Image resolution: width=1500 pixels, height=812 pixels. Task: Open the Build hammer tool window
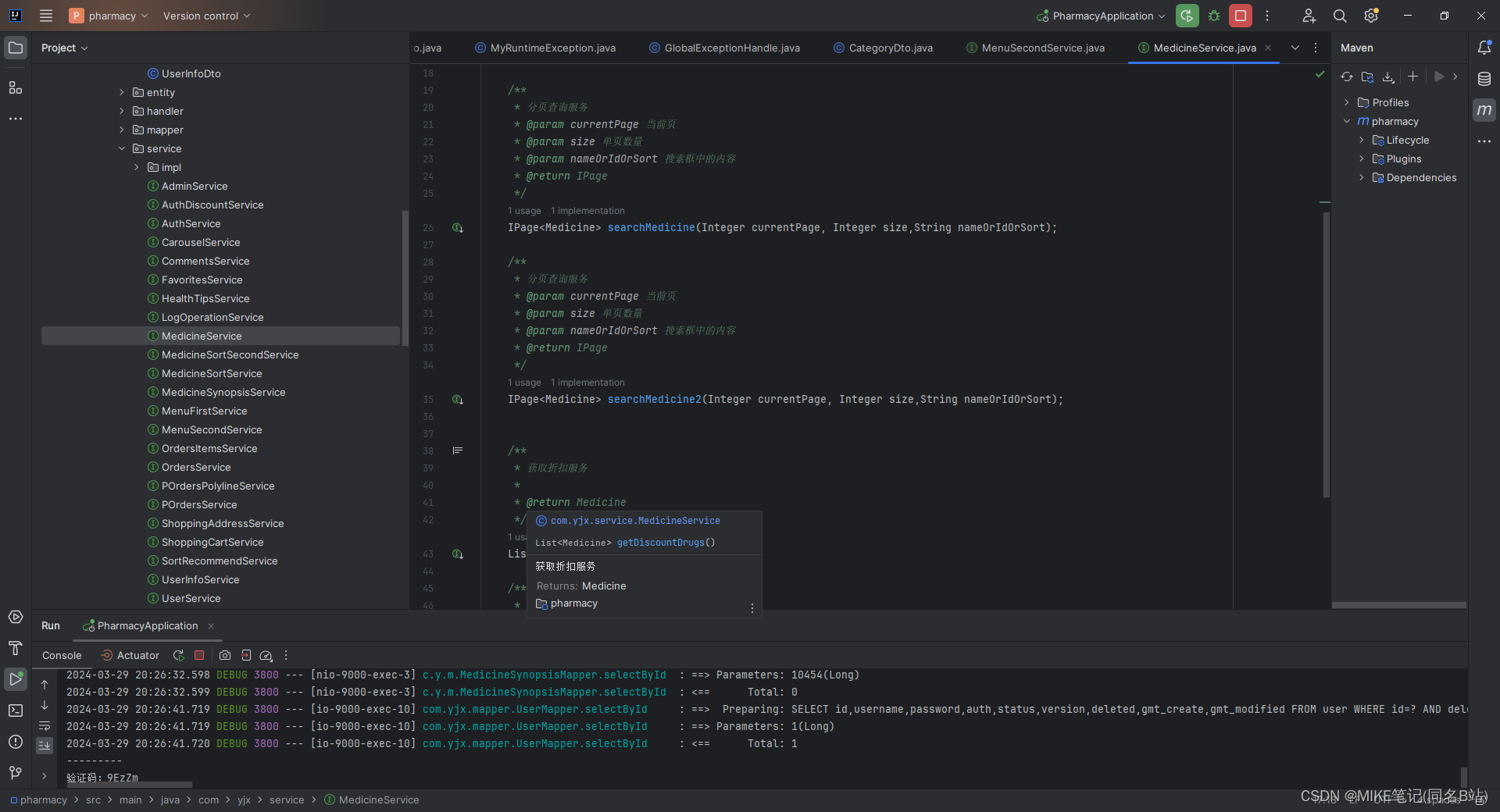click(16, 648)
